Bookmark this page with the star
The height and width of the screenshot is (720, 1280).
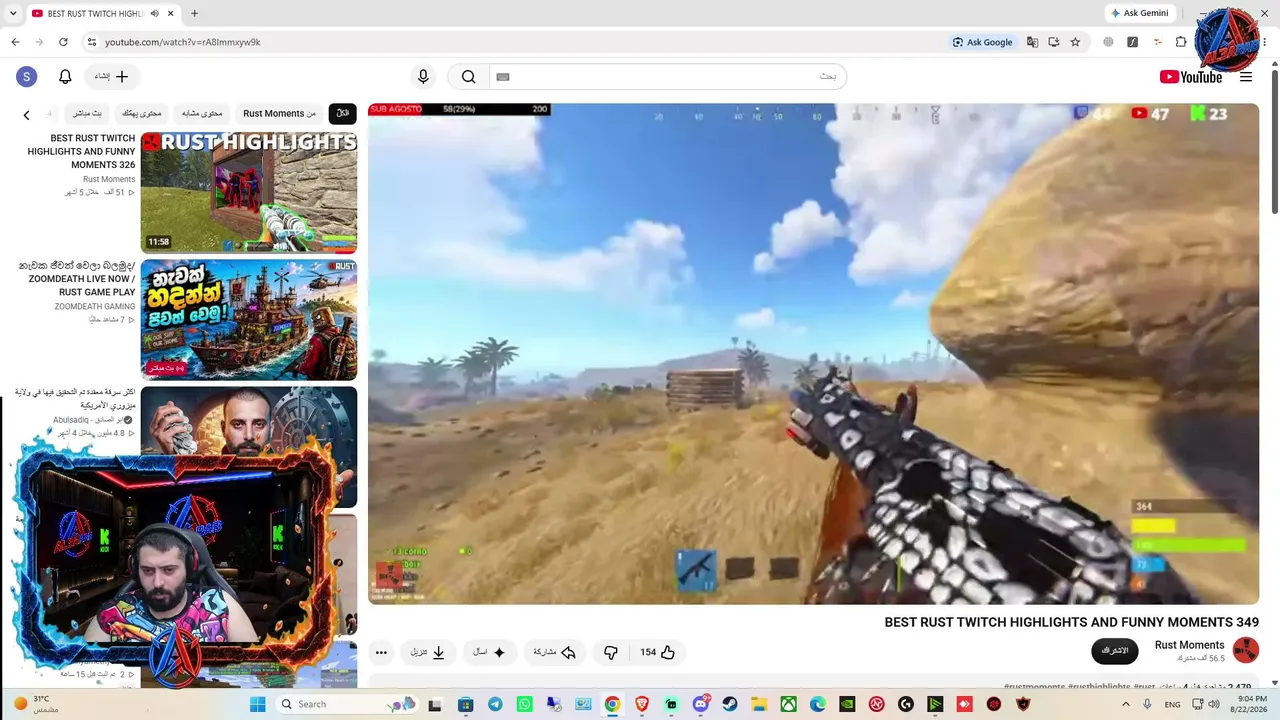1075,42
